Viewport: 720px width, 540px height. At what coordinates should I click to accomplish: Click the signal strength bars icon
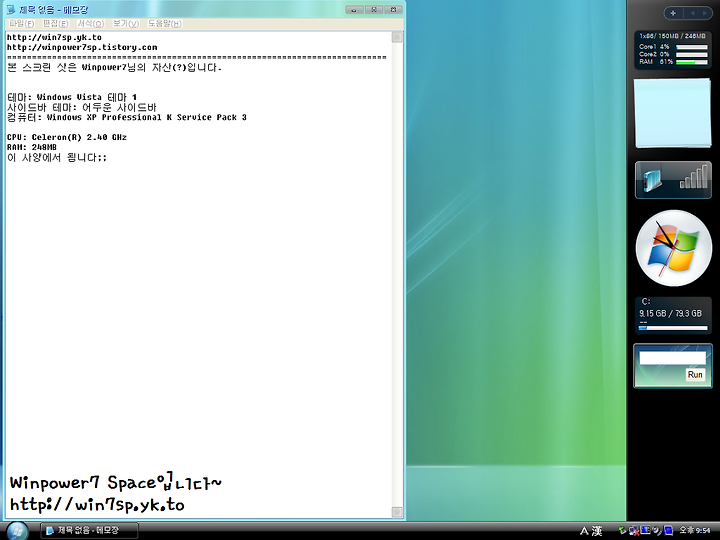pos(693,177)
